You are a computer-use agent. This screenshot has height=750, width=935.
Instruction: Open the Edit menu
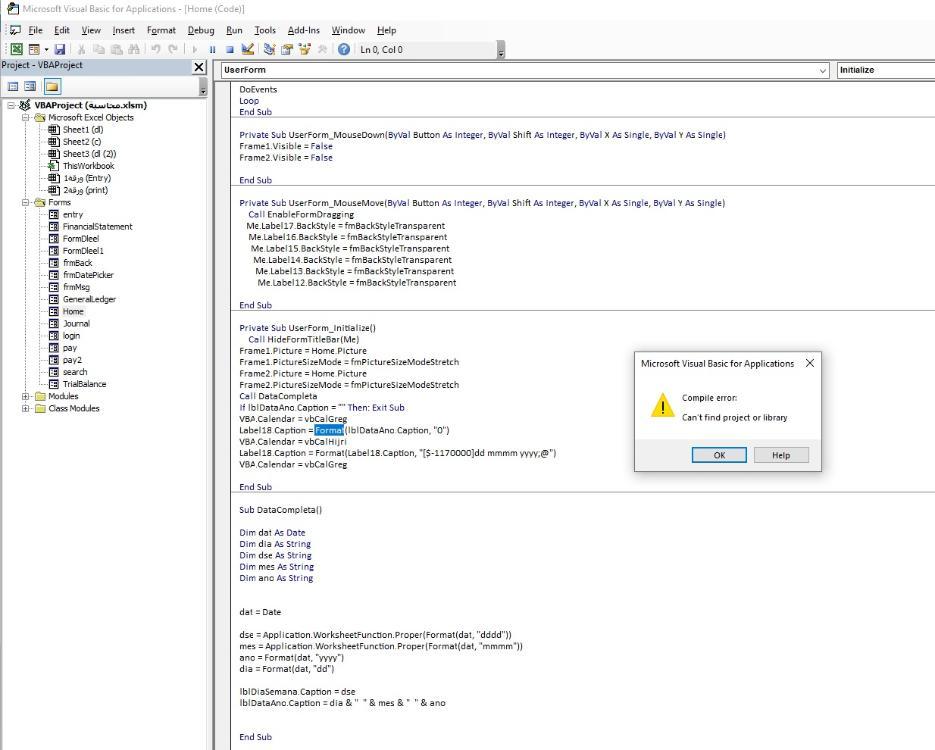coord(61,30)
